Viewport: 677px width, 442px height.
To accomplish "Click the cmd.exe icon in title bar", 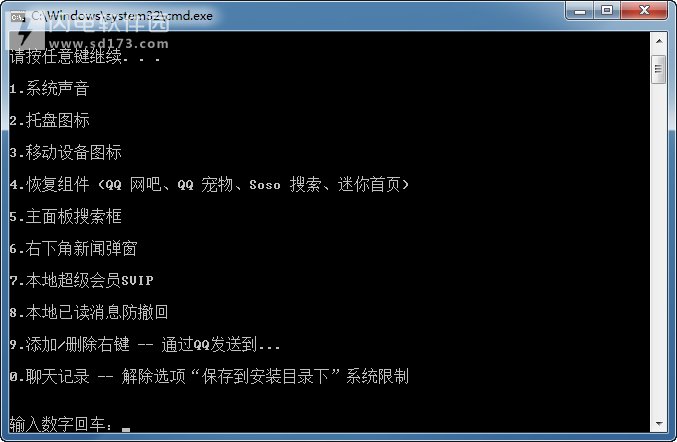I will (x=17, y=17).
